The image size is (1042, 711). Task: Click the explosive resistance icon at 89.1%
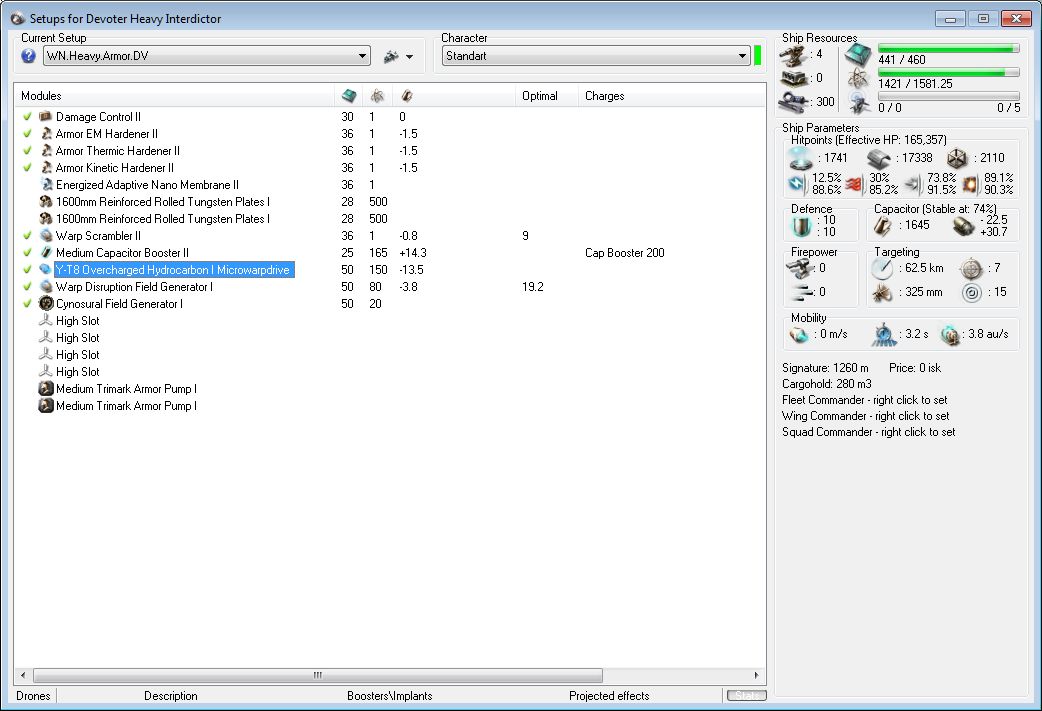point(971,183)
